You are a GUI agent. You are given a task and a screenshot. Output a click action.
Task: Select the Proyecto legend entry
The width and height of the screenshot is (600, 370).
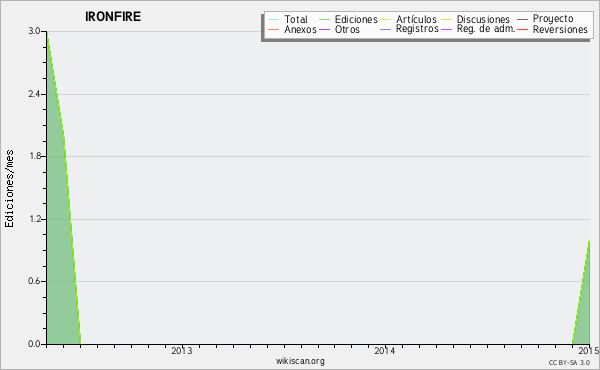tap(553, 19)
